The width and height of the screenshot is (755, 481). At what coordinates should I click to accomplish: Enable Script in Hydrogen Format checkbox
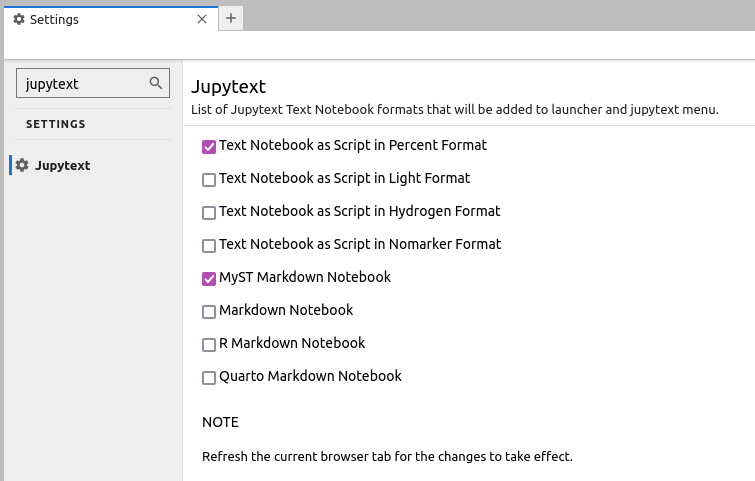tap(208, 213)
